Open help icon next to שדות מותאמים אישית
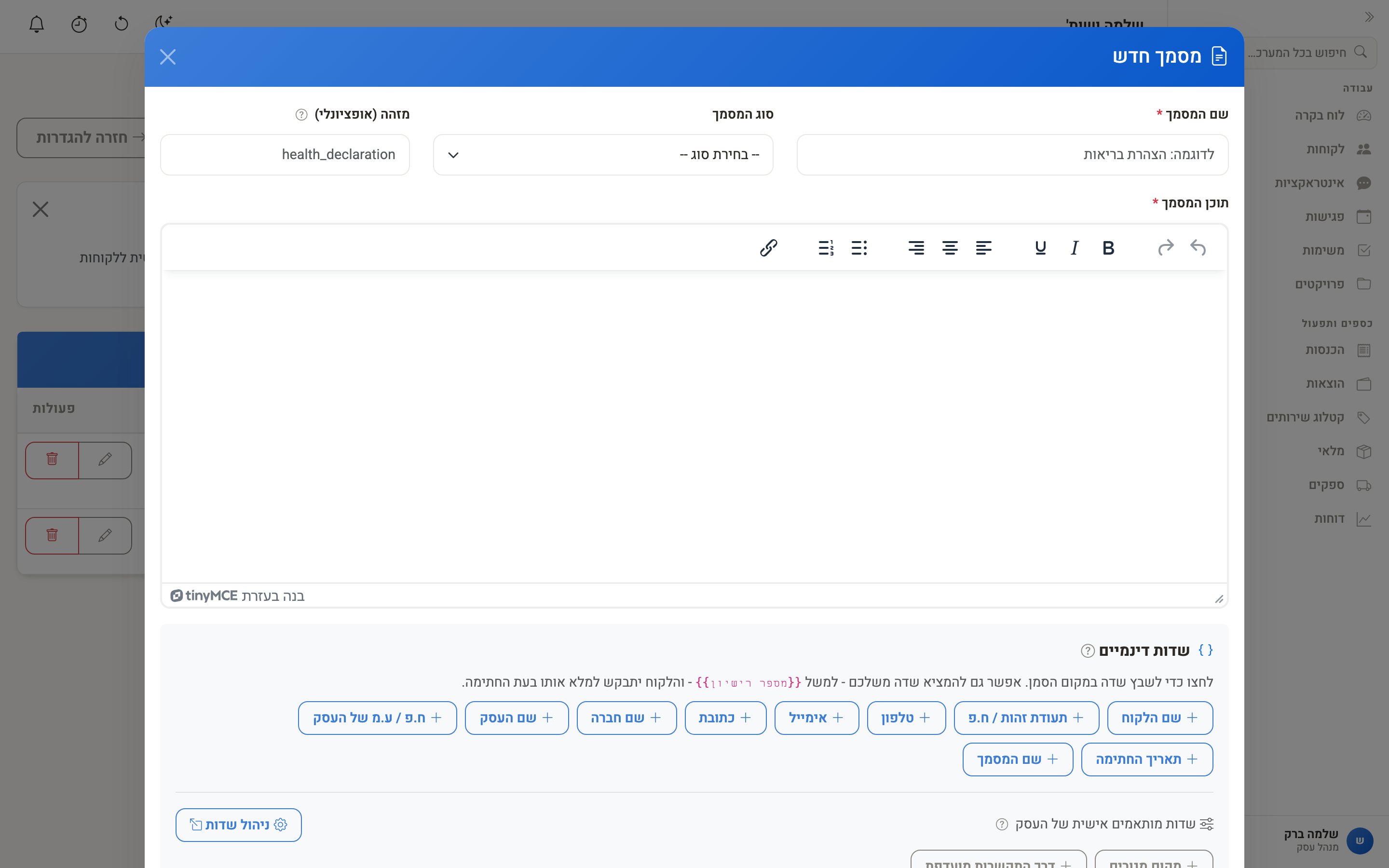This screenshot has height=868, width=1389. [x=1002, y=825]
